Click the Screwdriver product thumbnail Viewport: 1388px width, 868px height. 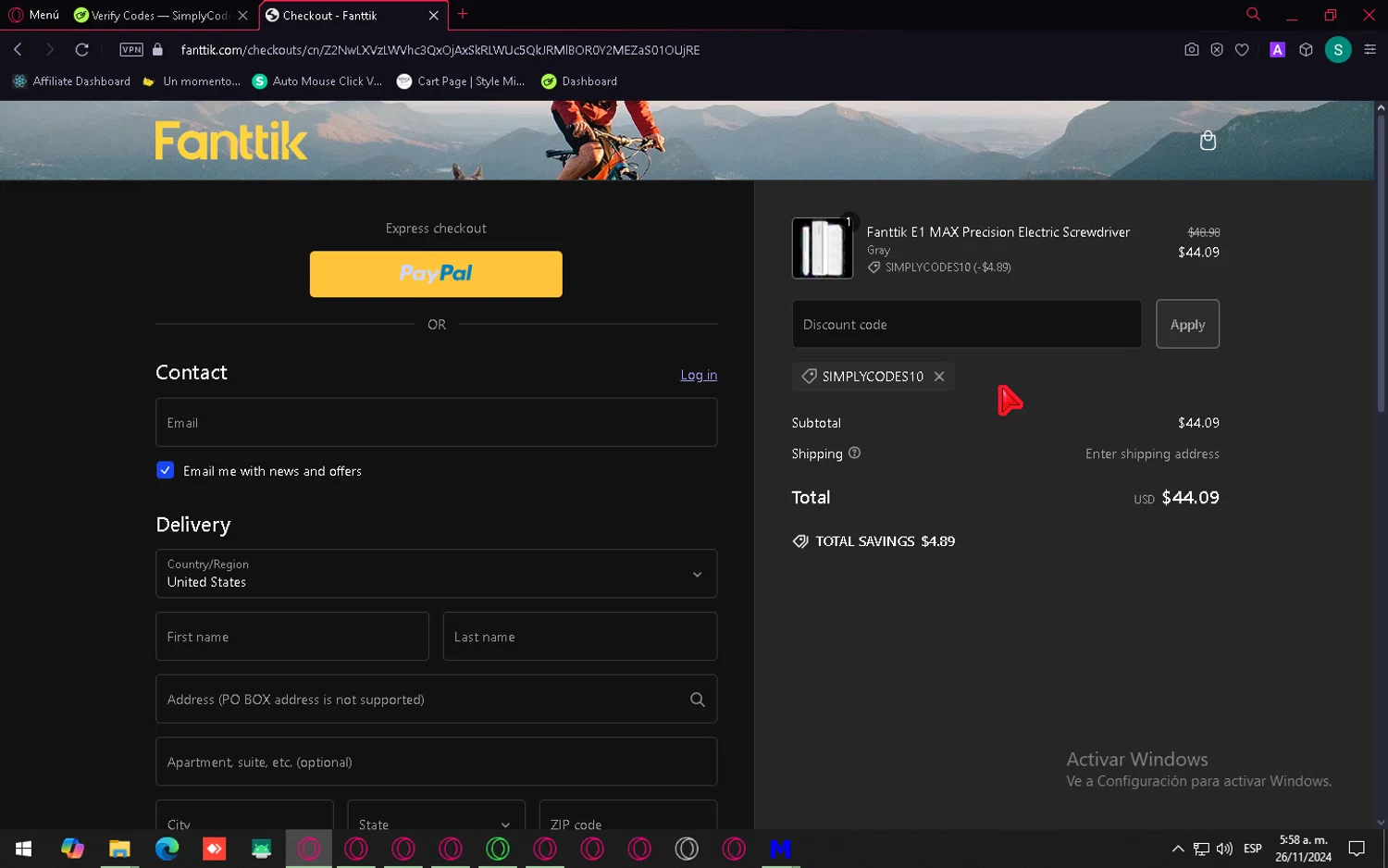tap(823, 248)
